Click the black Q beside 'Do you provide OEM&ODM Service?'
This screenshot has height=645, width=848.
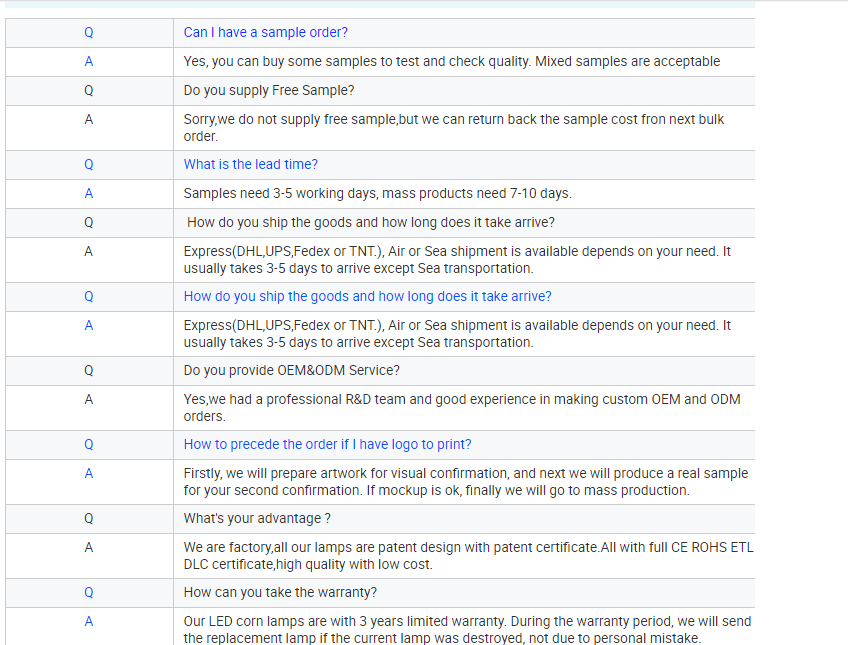coord(89,370)
